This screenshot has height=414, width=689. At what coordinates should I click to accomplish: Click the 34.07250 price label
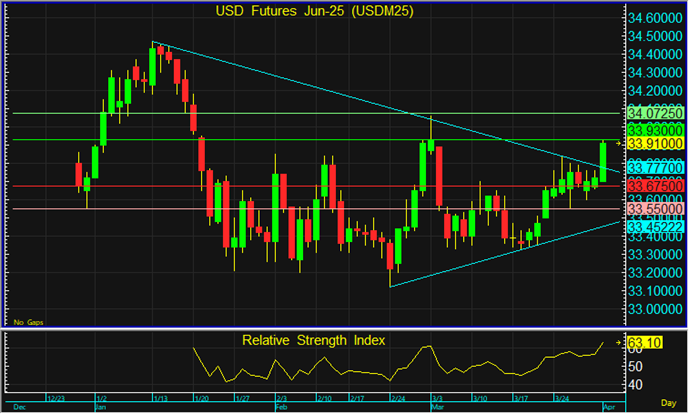point(655,113)
